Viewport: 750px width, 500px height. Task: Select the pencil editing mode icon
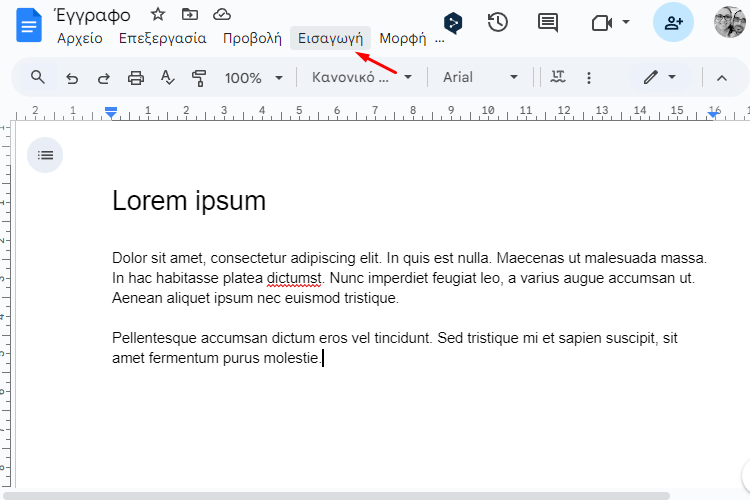[651, 77]
